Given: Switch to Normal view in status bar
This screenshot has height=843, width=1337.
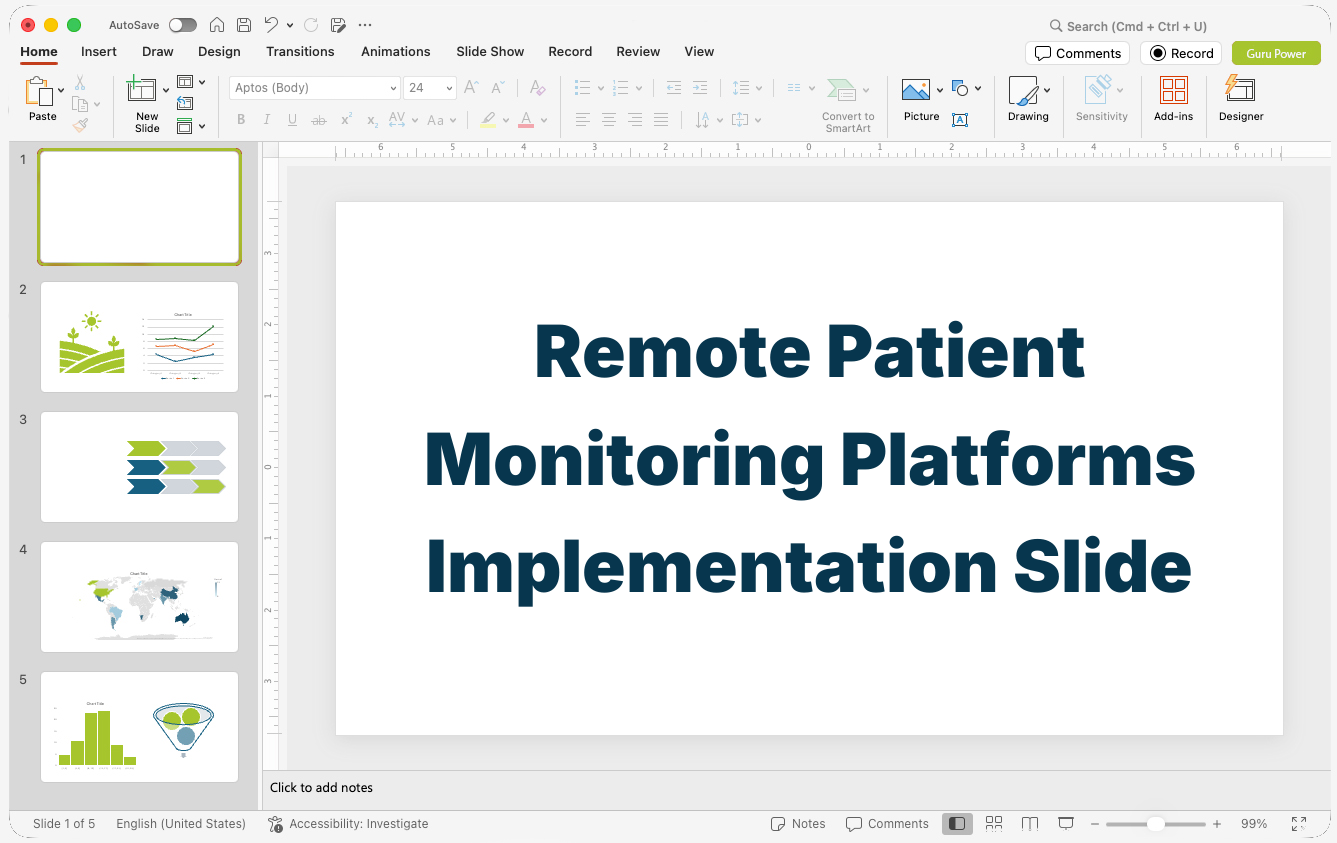Looking at the screenshot, I should pyautogui.click(x=957, y=824).
